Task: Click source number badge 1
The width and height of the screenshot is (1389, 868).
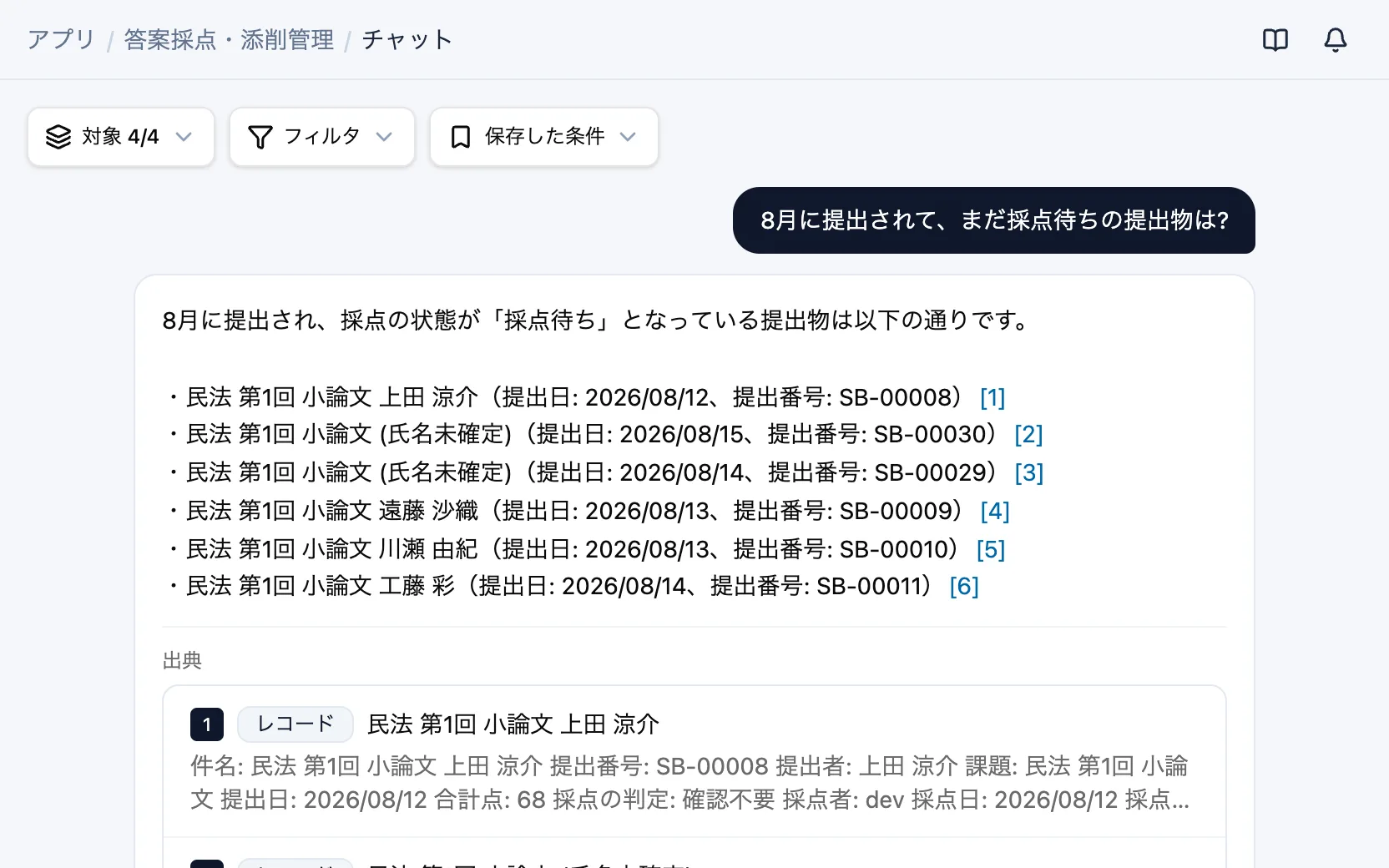Action: [x=207, y=724]
